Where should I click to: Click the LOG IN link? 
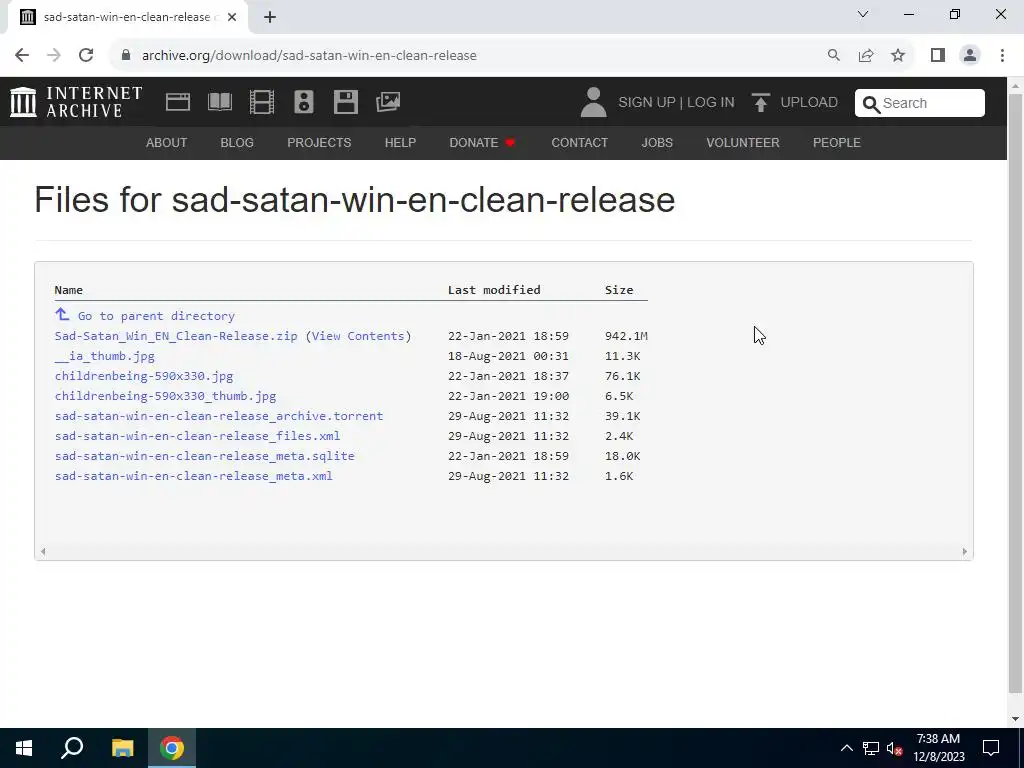point(711,103)
